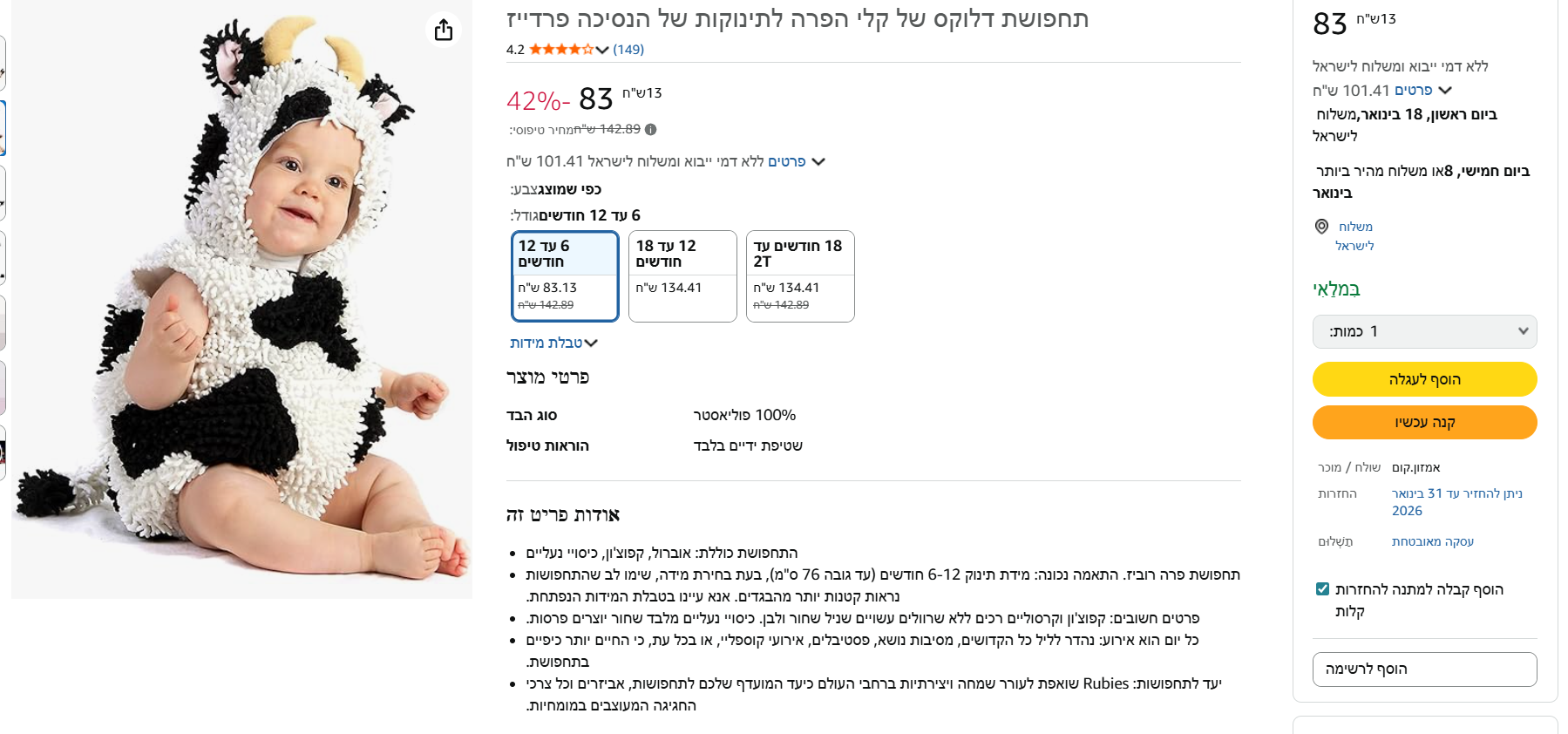Click the share icon on the product image

point(444,30)
